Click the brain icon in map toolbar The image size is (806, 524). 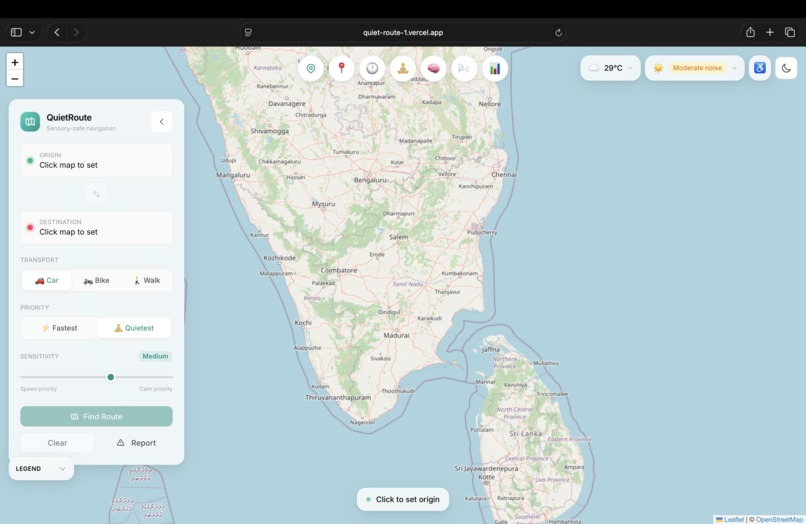(x=433, y=68)
